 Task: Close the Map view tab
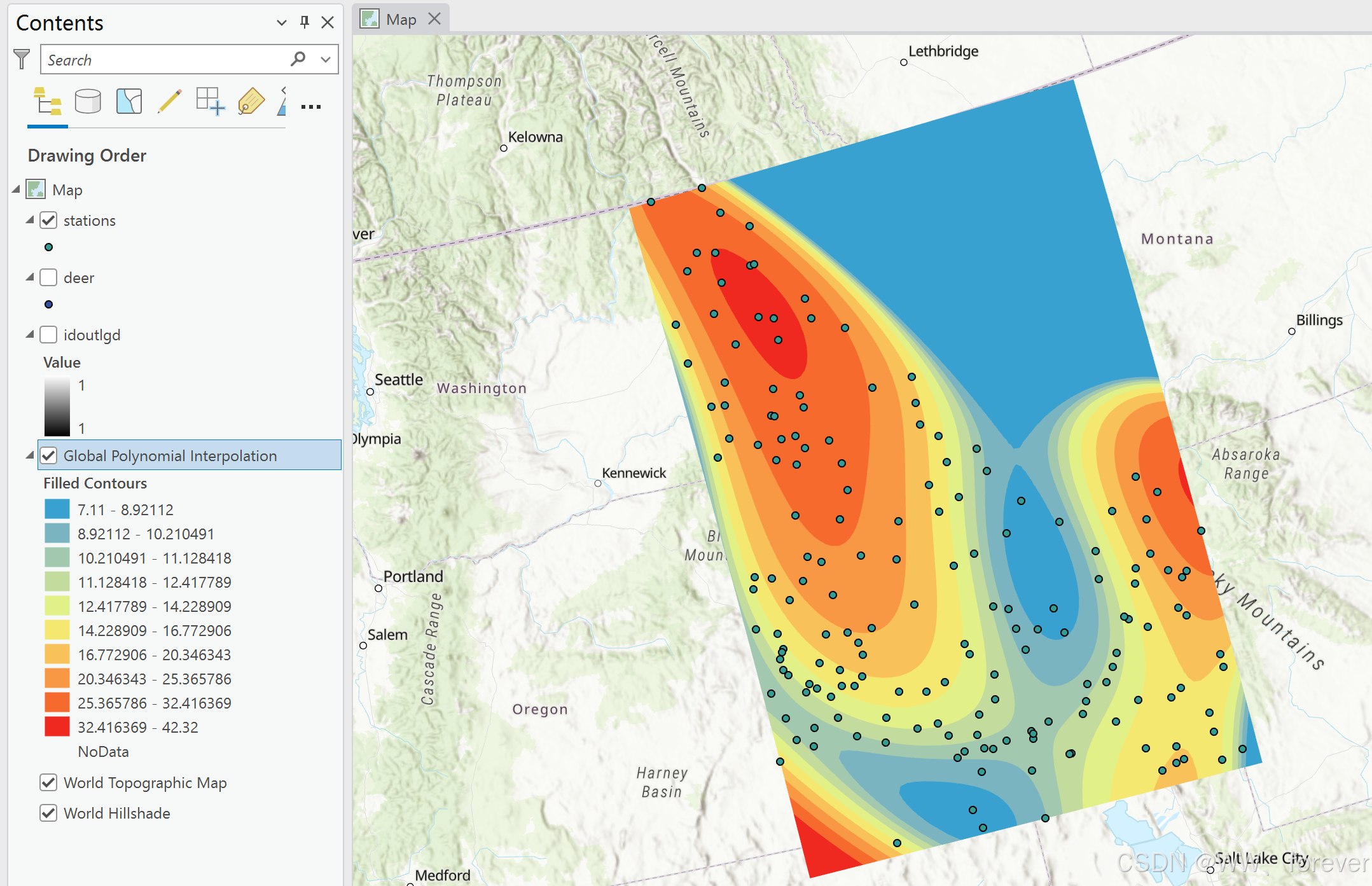pyautogui.click(x=434, y=18)
